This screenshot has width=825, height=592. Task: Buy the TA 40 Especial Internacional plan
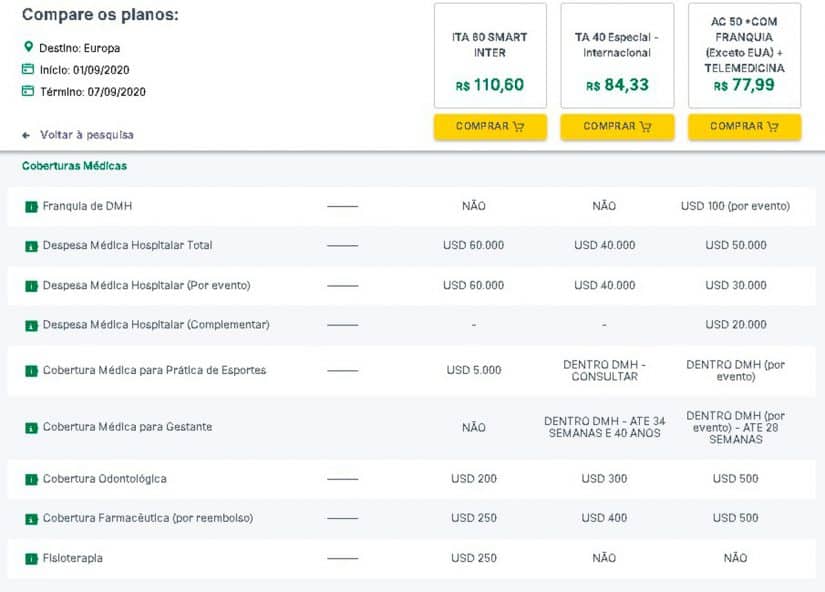coord(617,127)
